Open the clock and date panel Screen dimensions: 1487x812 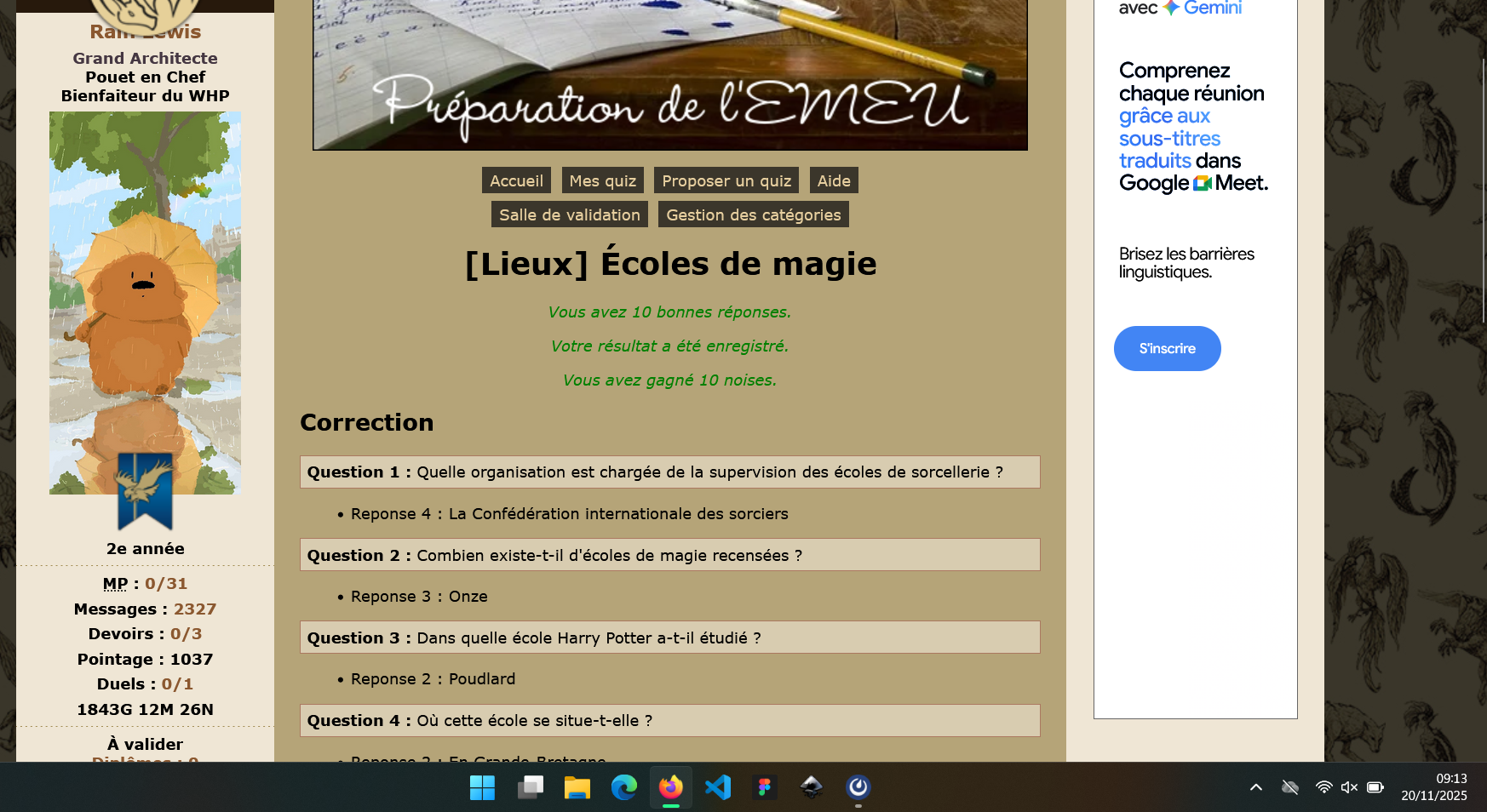[1434, 787]
